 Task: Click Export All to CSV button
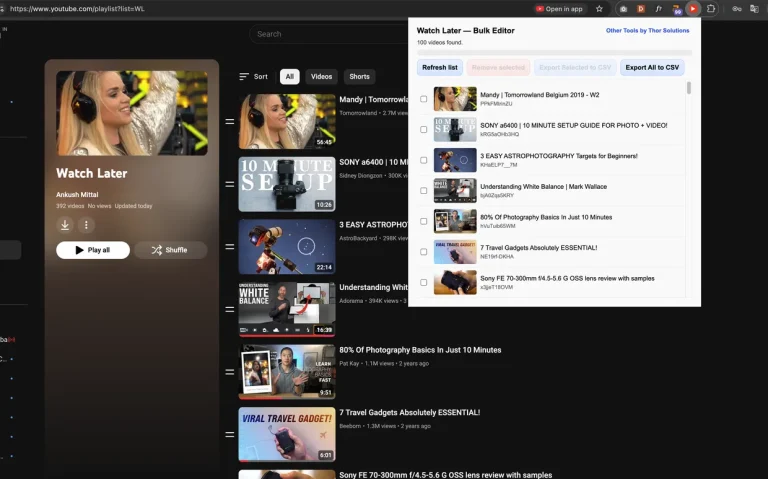(x=652, y=68)
